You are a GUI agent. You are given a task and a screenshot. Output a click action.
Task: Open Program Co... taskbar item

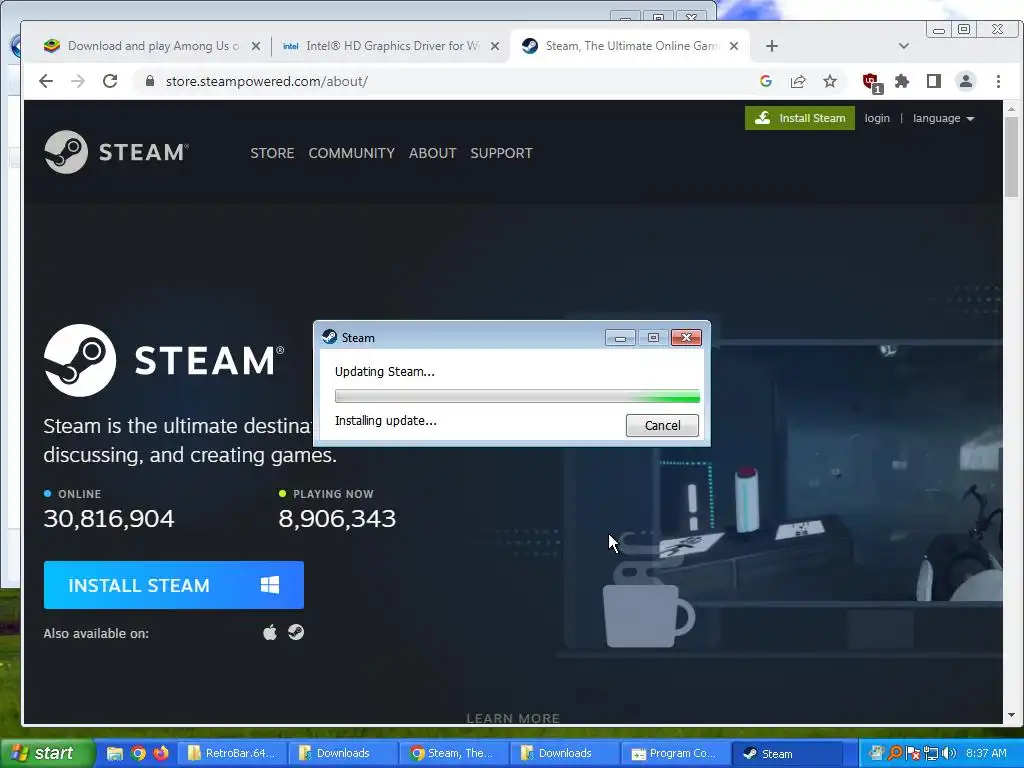(675, 753)
